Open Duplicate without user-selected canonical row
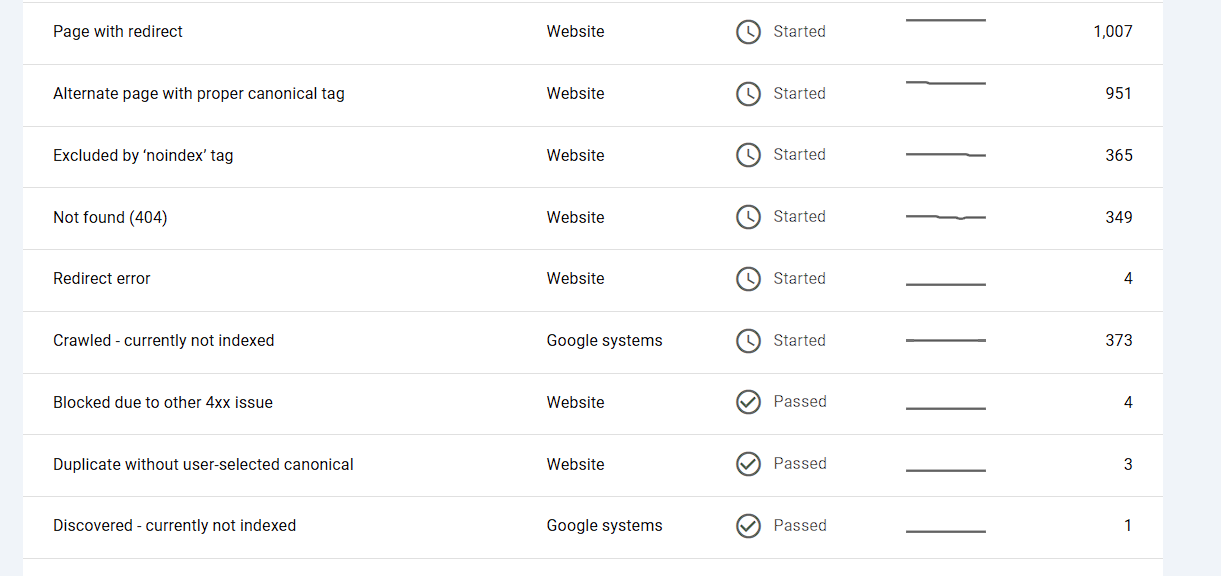This screenshot has width=1221, height=576. tap(203, 465)
